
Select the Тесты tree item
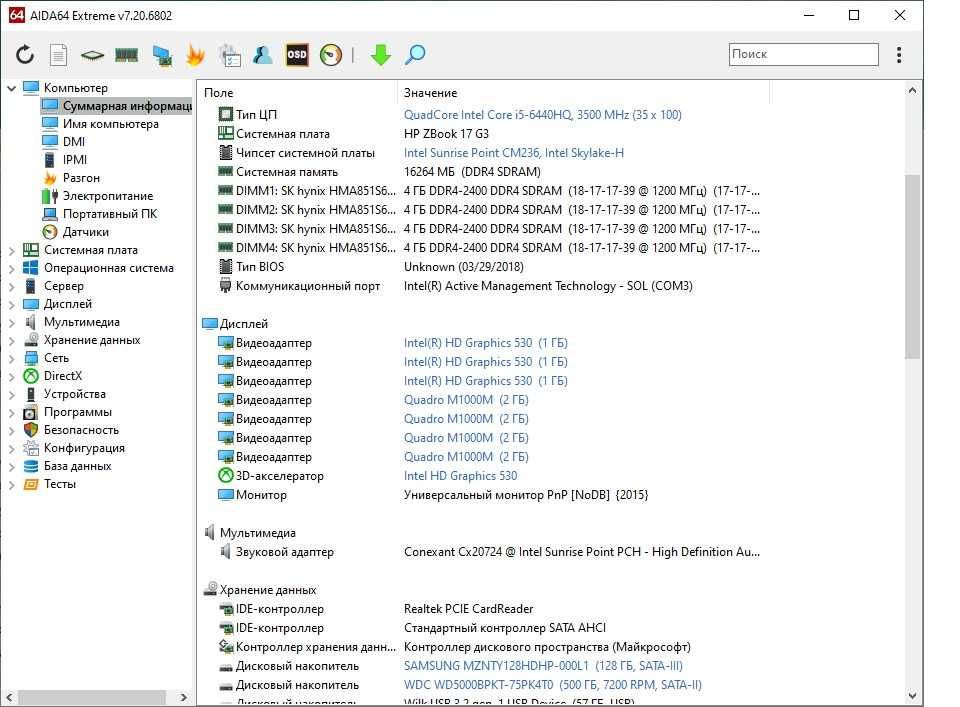tap(60, 484)
